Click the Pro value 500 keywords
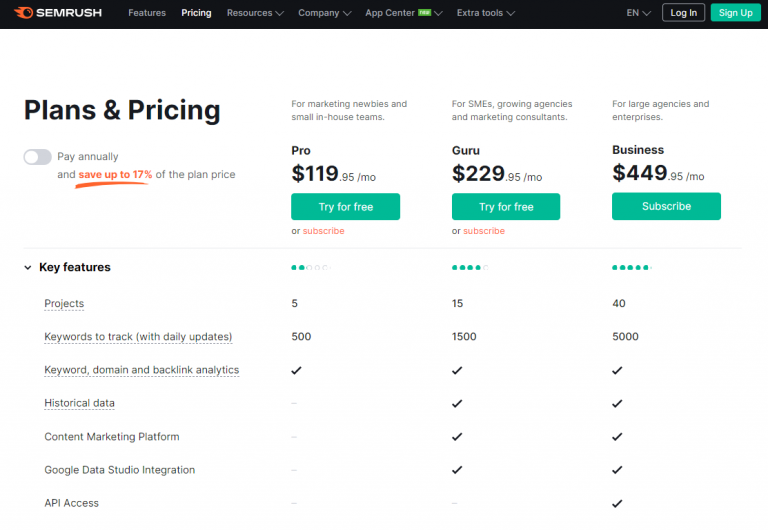768x530 pixels. tap(301, 337)
